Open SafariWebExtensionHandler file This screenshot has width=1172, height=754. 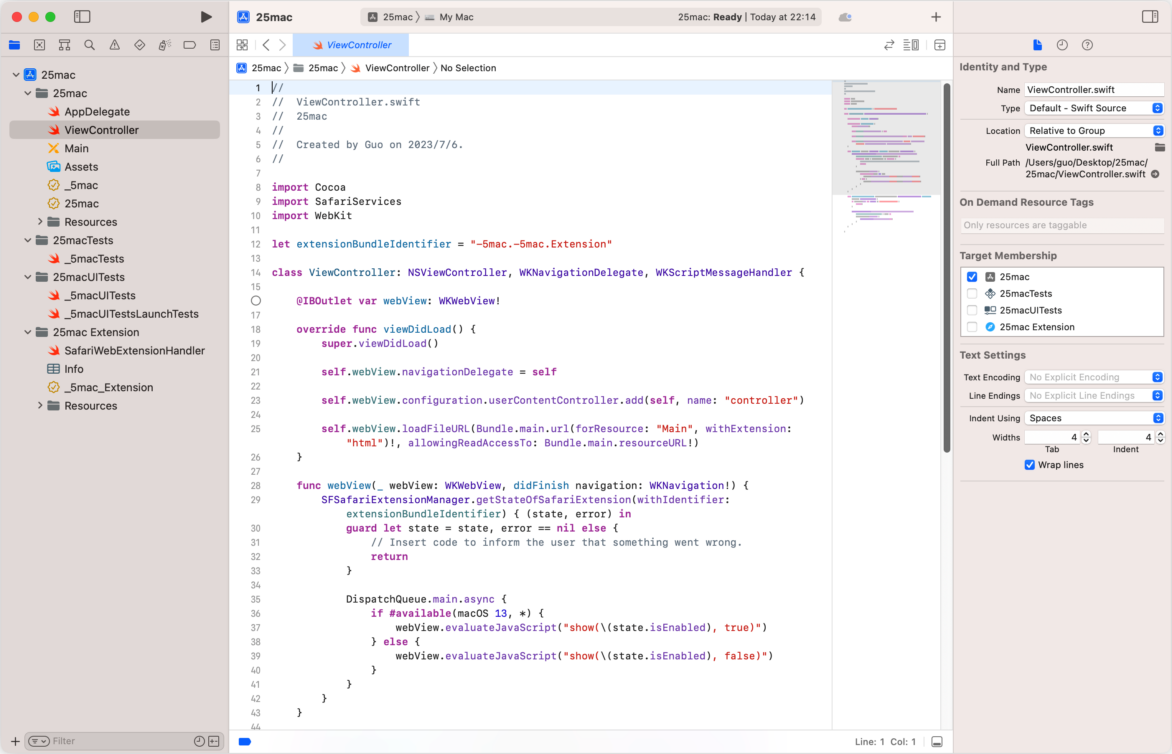tap(135, 350)
